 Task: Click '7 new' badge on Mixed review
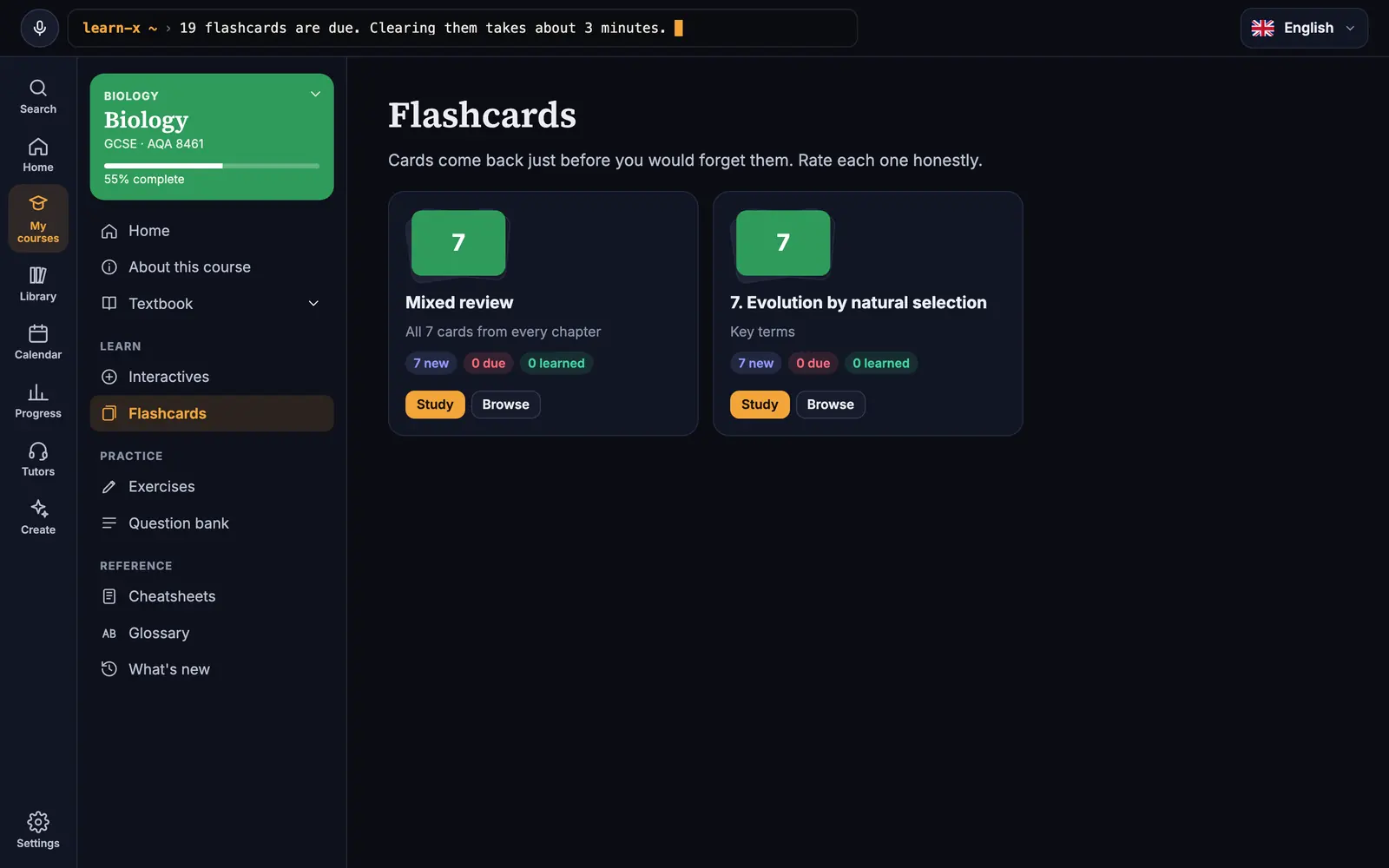[x=431, y=363]
